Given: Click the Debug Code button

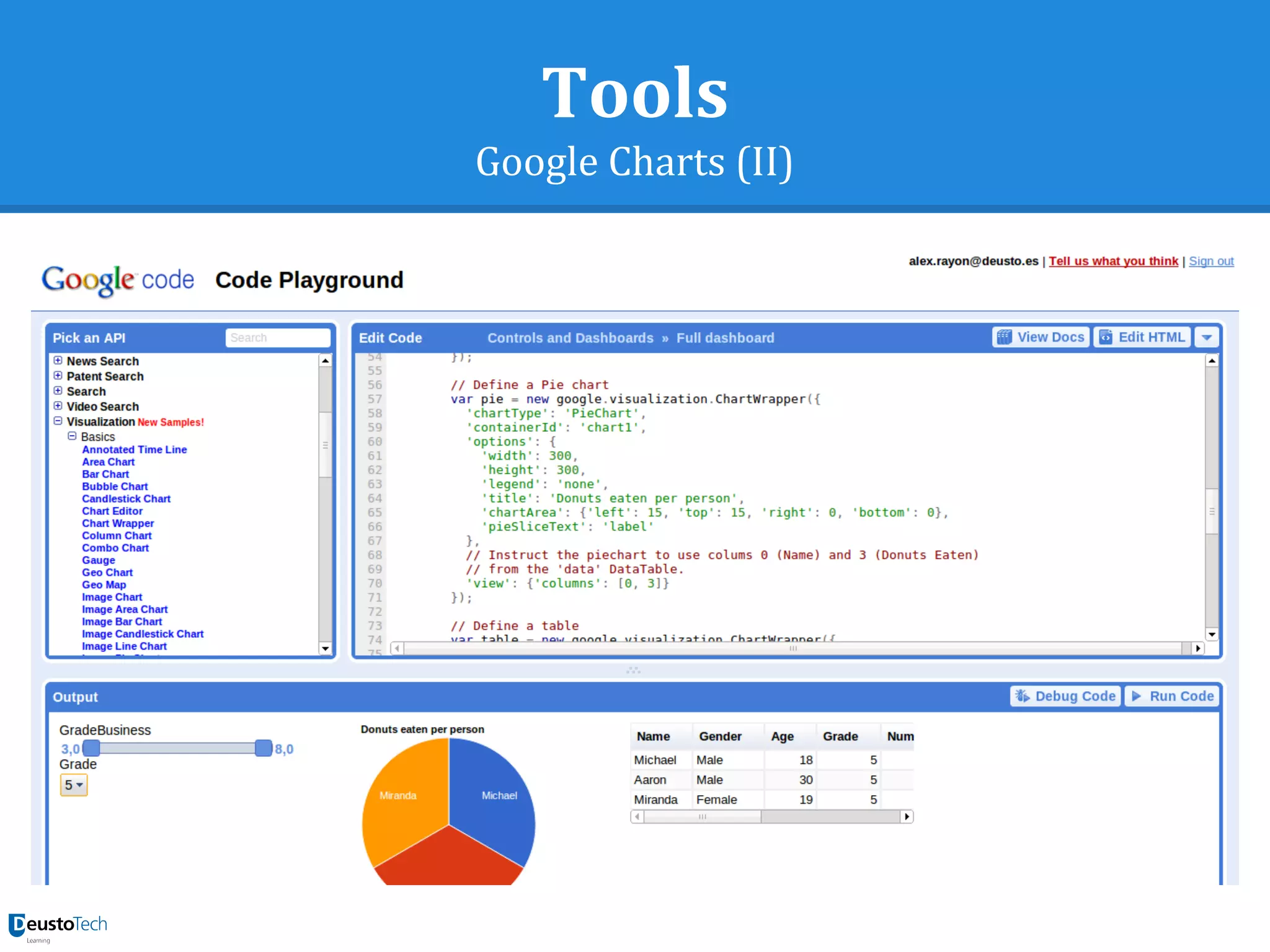Looking at the screenshot, I should (1065, 696).
